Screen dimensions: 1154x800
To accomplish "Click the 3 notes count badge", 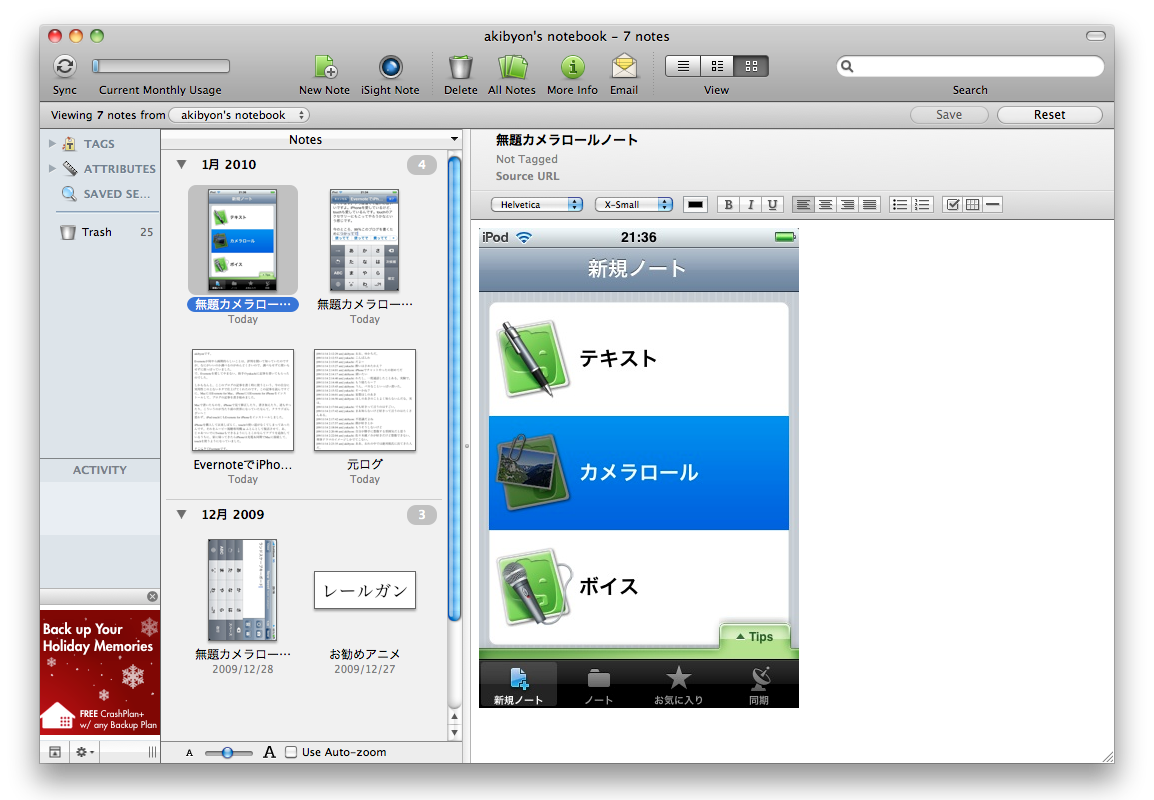I will 422,514.
